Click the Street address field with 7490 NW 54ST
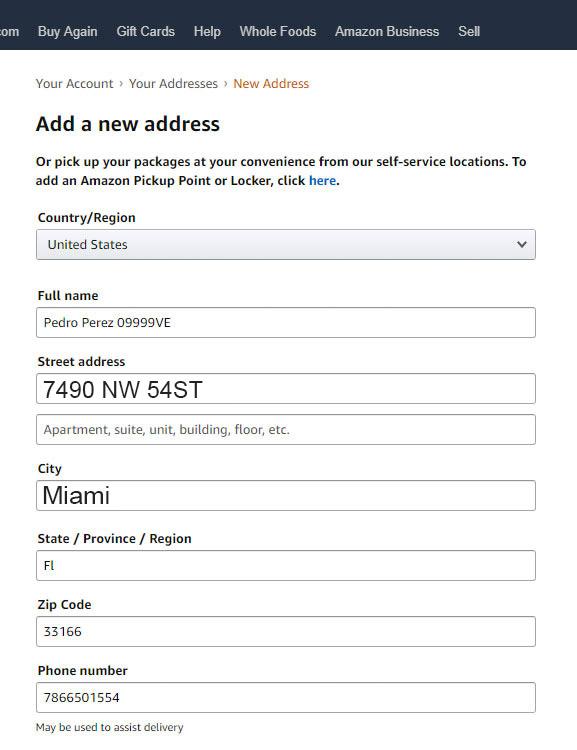The width and height of the screenshot is (577, 750). 286,388
